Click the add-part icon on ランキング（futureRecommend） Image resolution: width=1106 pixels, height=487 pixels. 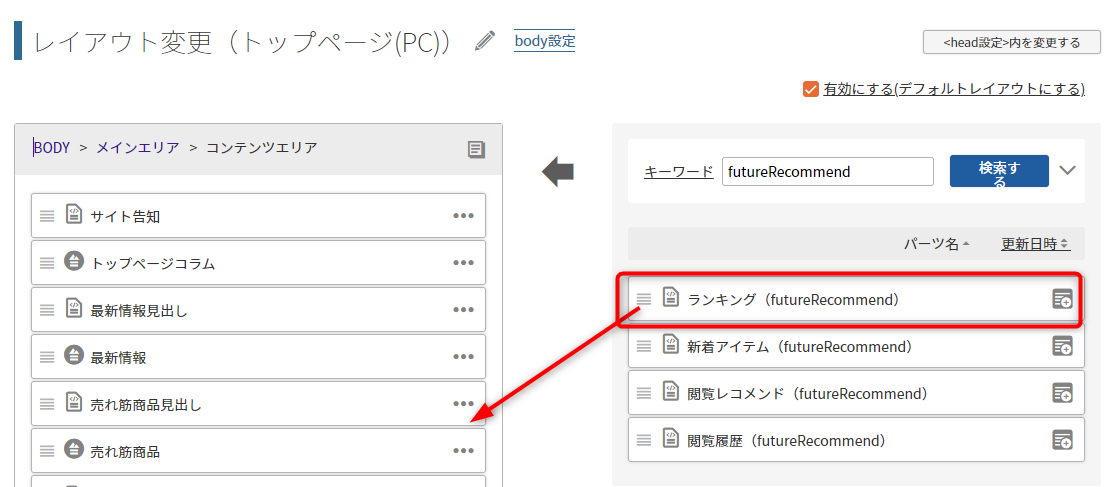coord(1062,299)
